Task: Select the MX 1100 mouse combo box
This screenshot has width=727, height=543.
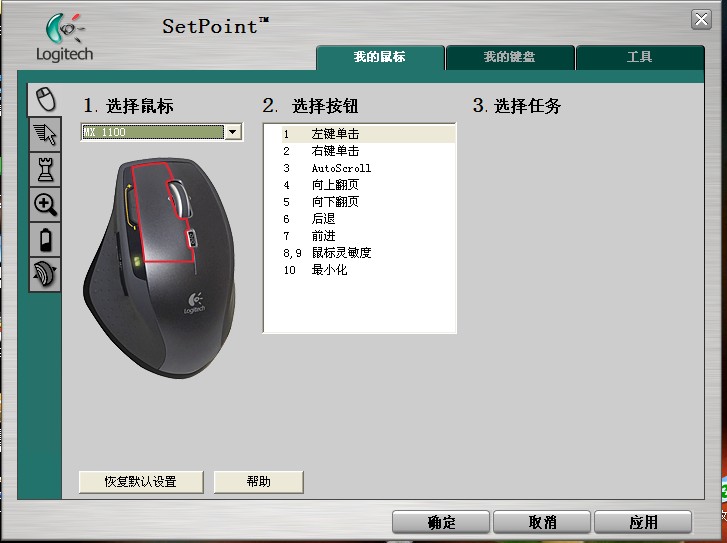Action: click(162, 132)
